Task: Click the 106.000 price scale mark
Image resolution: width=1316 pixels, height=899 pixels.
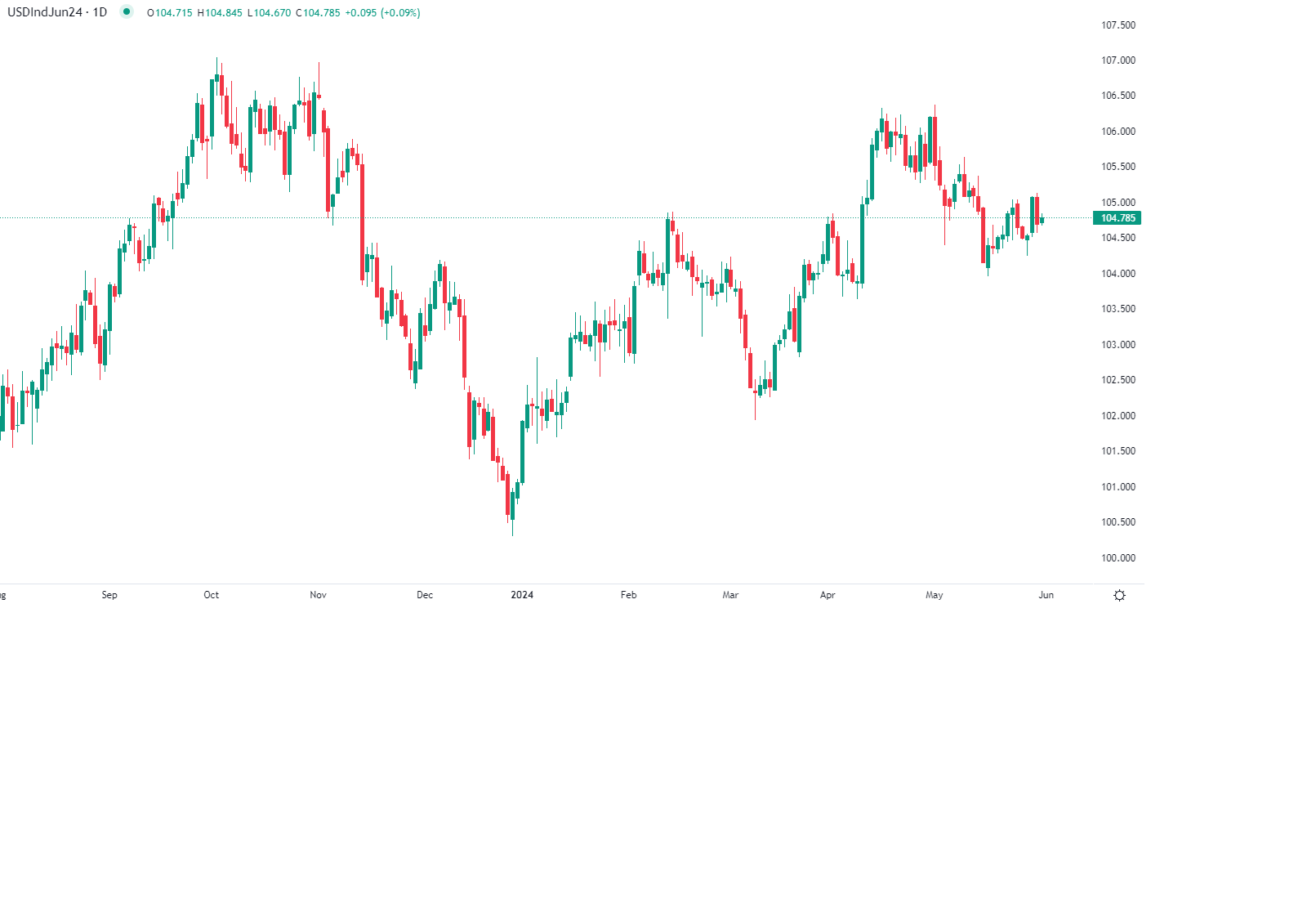Action: coord(1117,132)
